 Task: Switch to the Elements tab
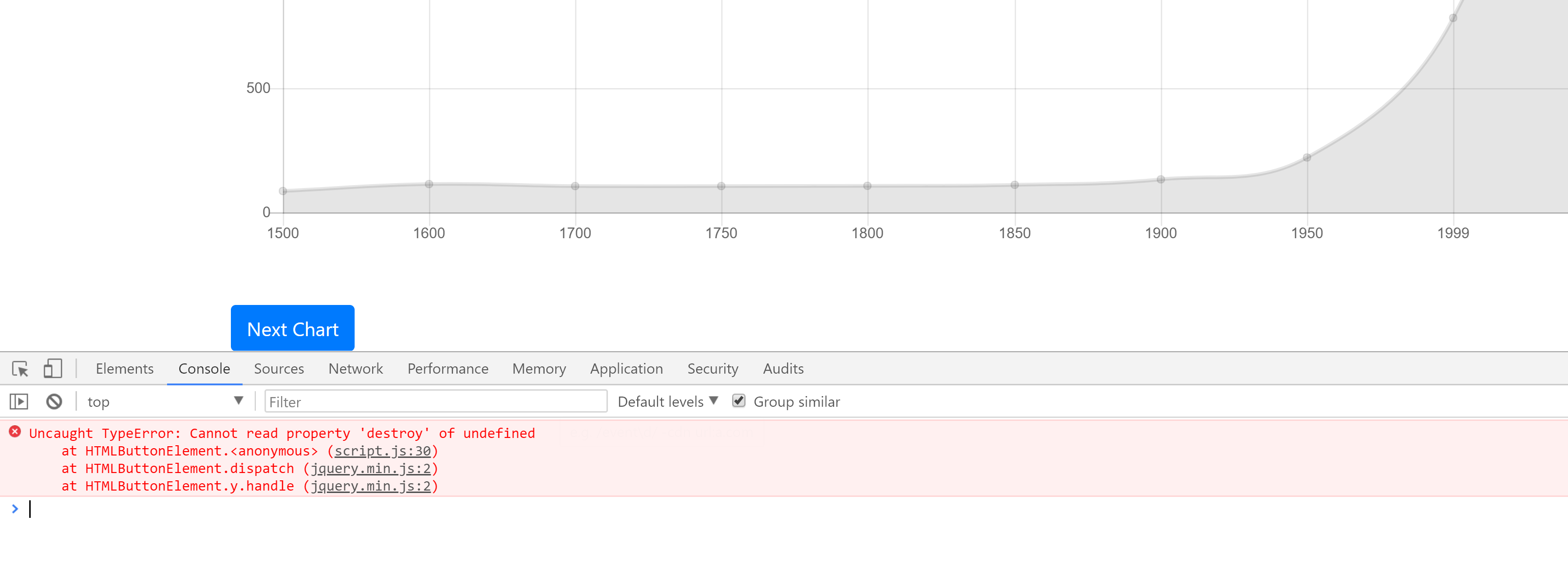(x=124, y=369)
